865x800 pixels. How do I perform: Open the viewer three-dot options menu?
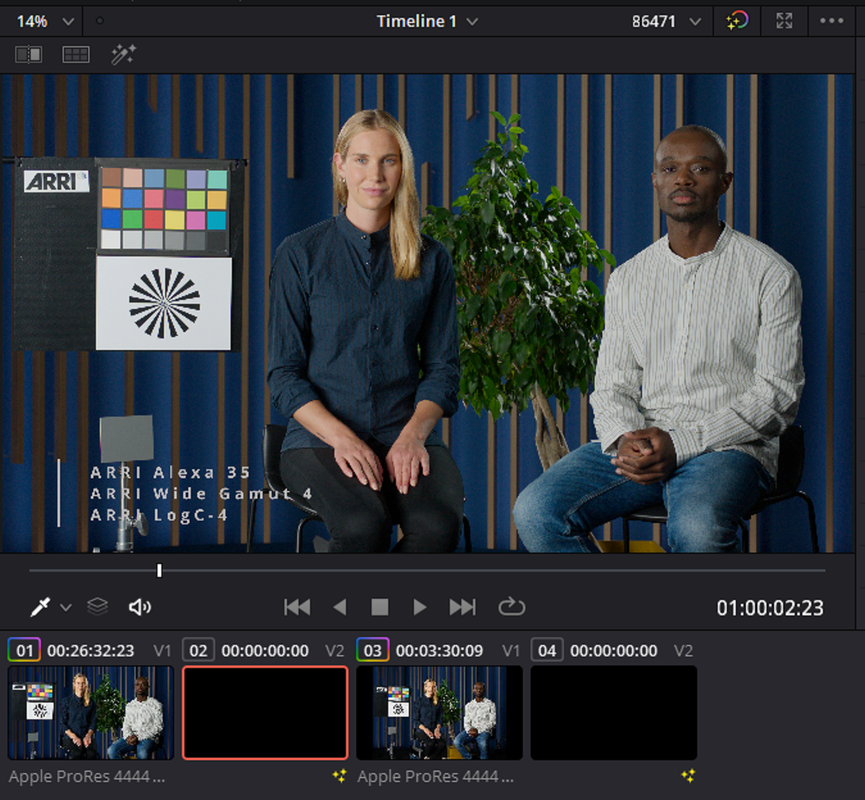point(831,21)
